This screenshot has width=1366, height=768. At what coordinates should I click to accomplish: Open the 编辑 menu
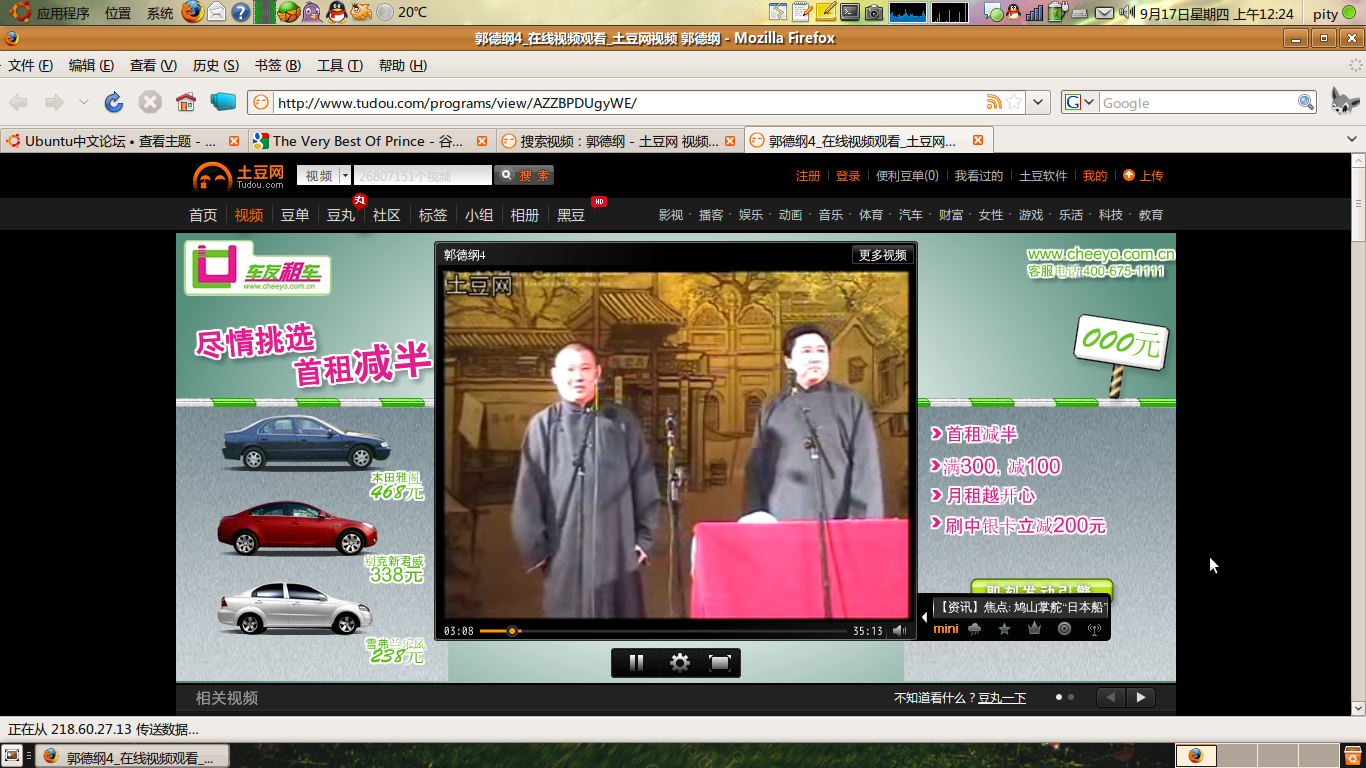(x=91, y=65)
